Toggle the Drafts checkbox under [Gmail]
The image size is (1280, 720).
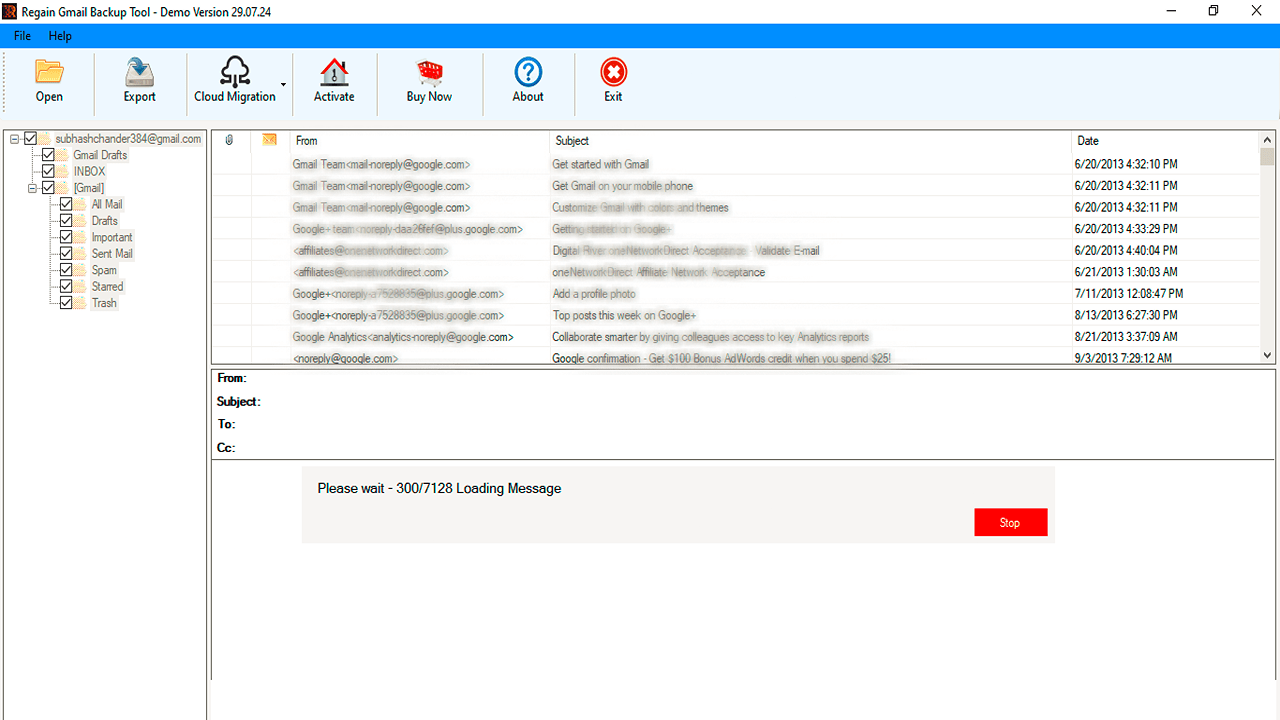point(66,221)
